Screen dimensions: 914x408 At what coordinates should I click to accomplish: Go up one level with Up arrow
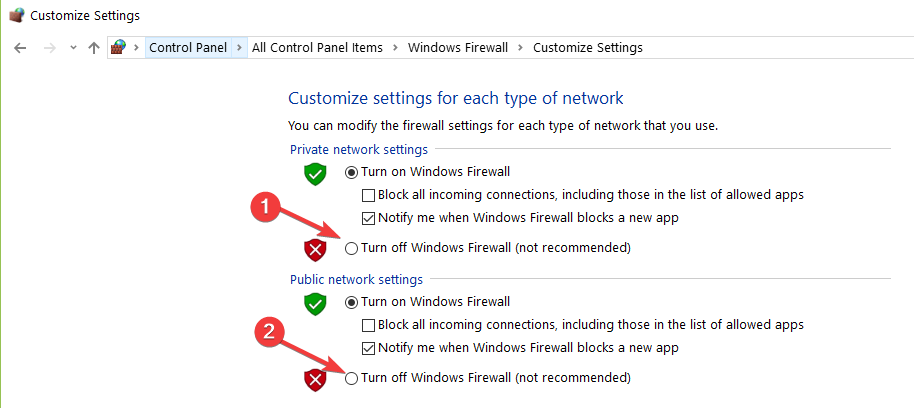click(93, 47)
